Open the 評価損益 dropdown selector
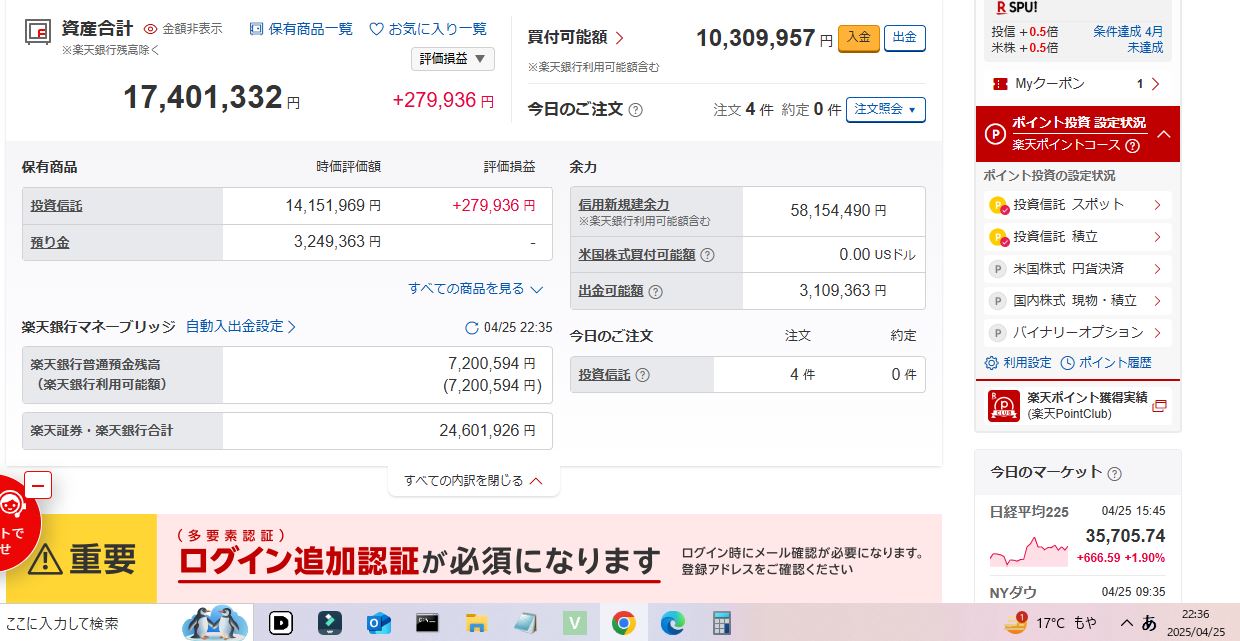 pos(453,59)
